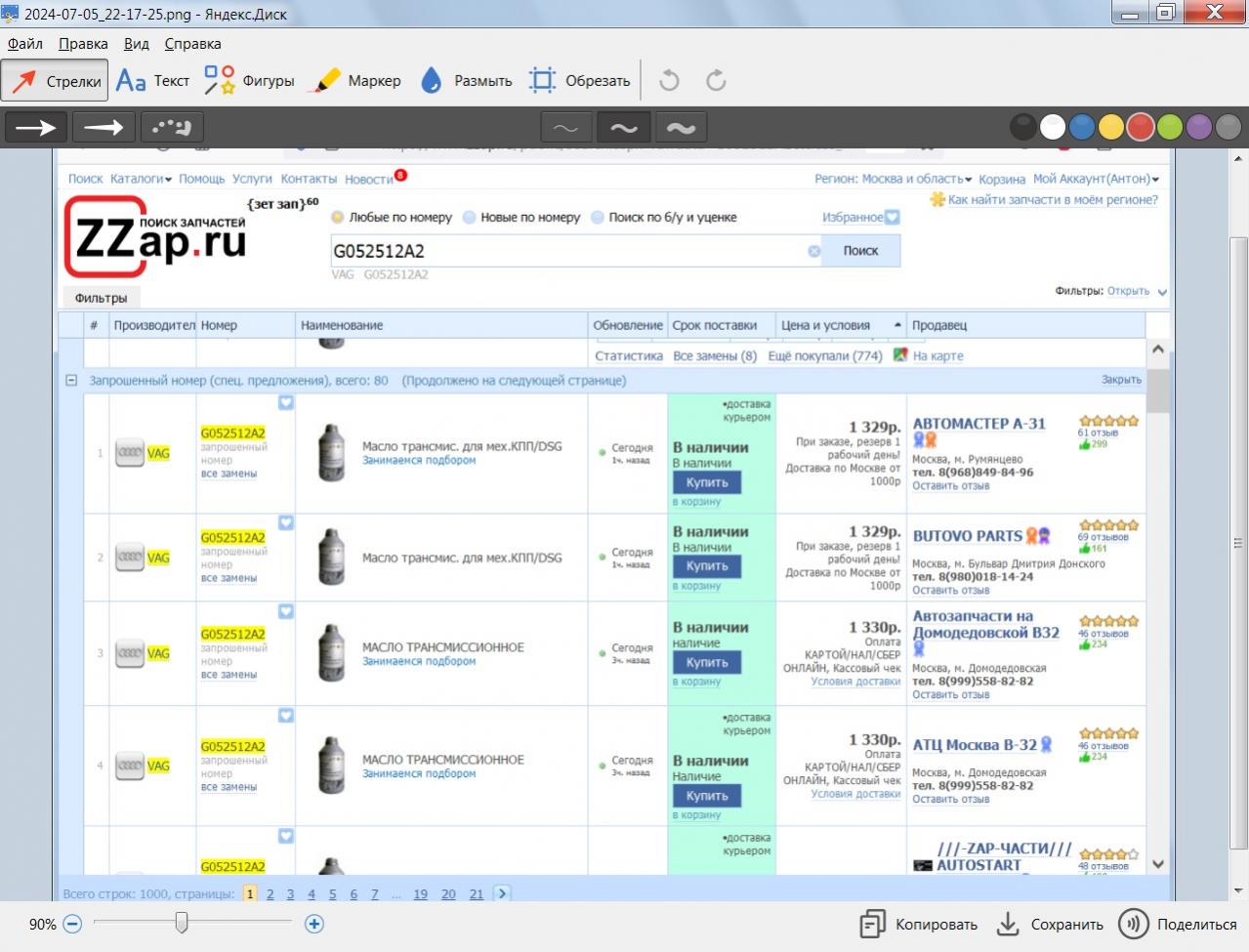Open the Избранное favorites dropdown

(860, 218)
